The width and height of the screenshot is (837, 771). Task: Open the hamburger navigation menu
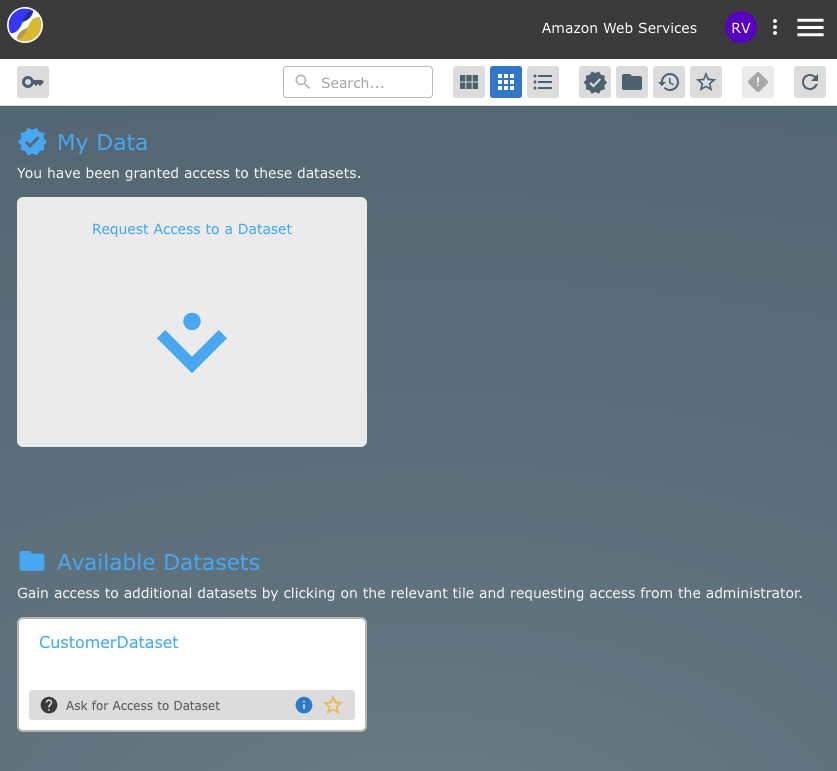click(810, 27)
